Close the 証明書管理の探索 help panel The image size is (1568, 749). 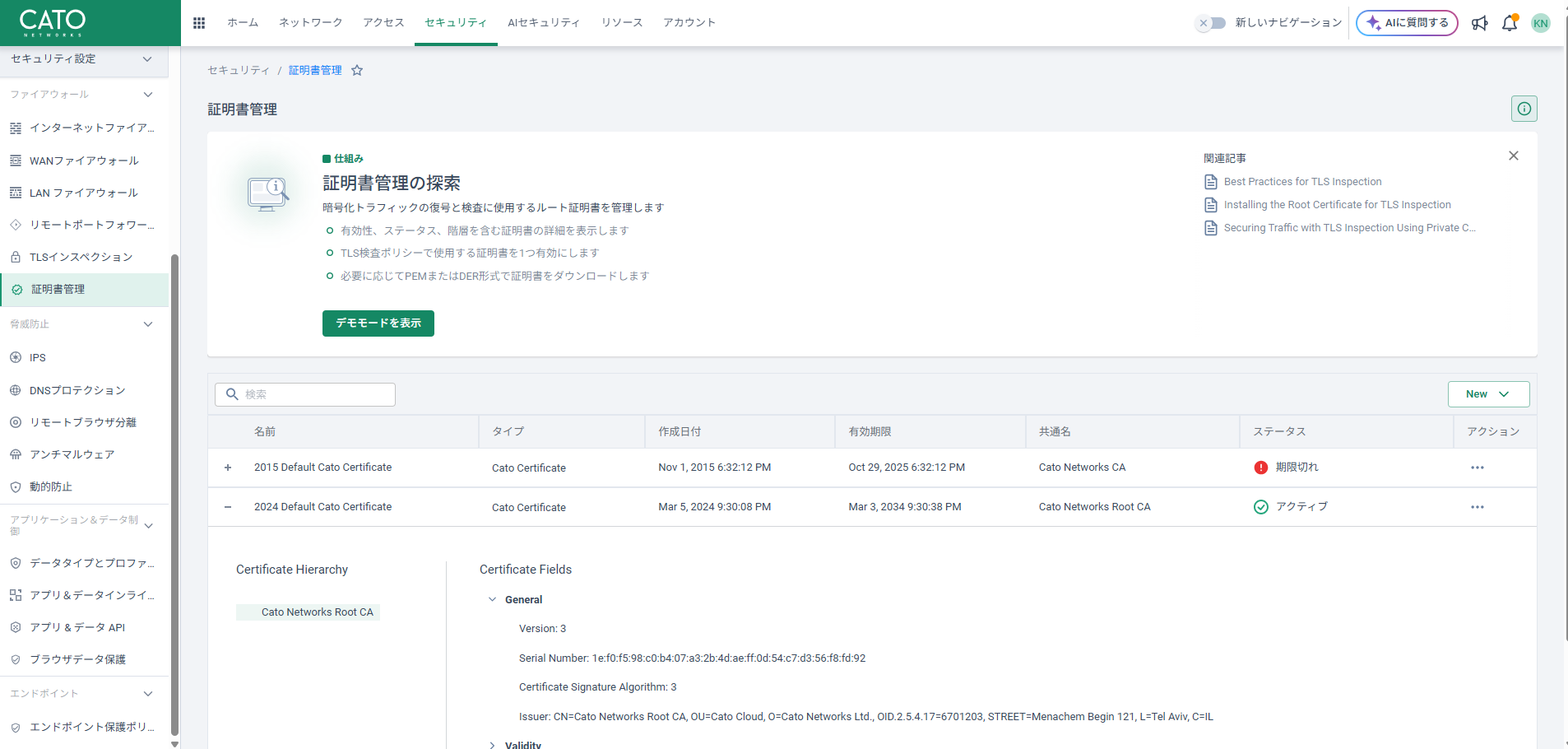(1514, 156)
